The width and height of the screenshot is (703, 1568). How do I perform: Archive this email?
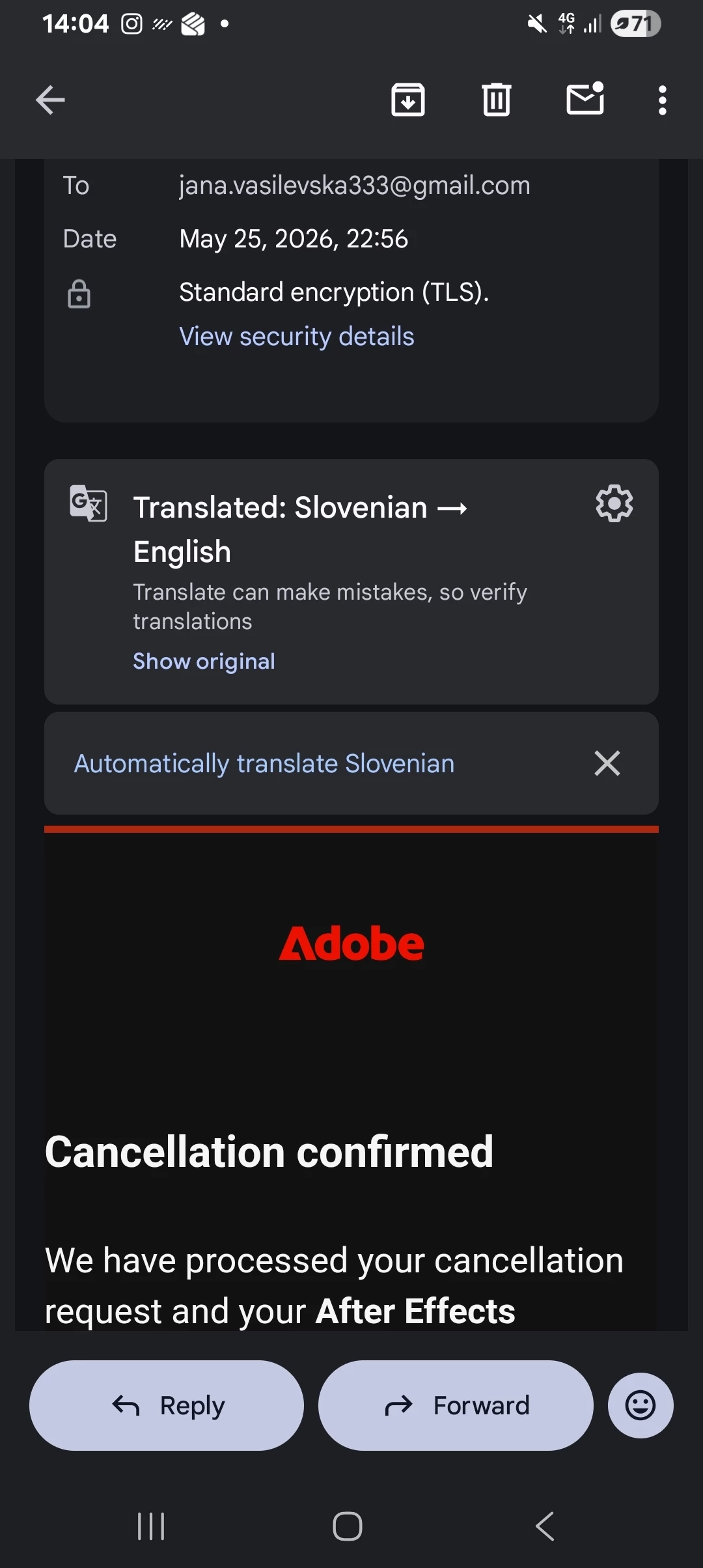[408, 100]
